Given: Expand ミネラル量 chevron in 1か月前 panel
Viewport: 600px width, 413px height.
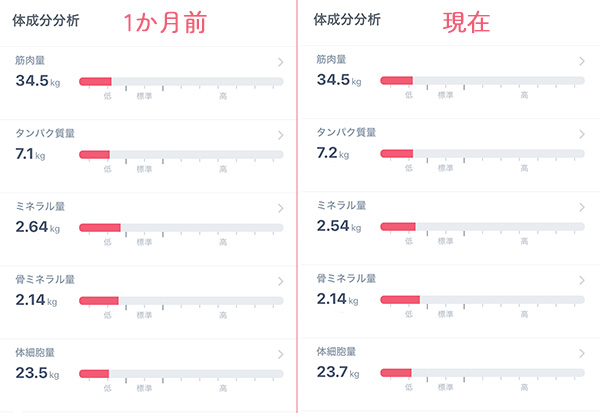Looking at the screenshot, I should 280,208.
